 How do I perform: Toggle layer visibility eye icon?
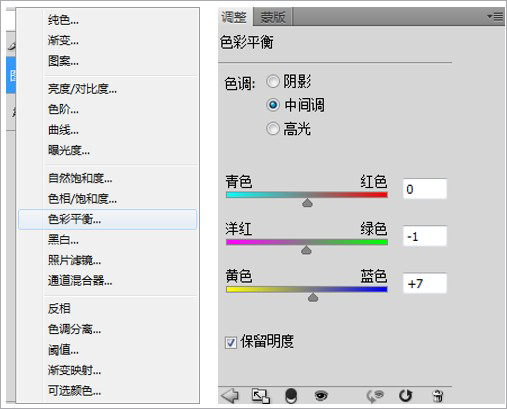321,396
